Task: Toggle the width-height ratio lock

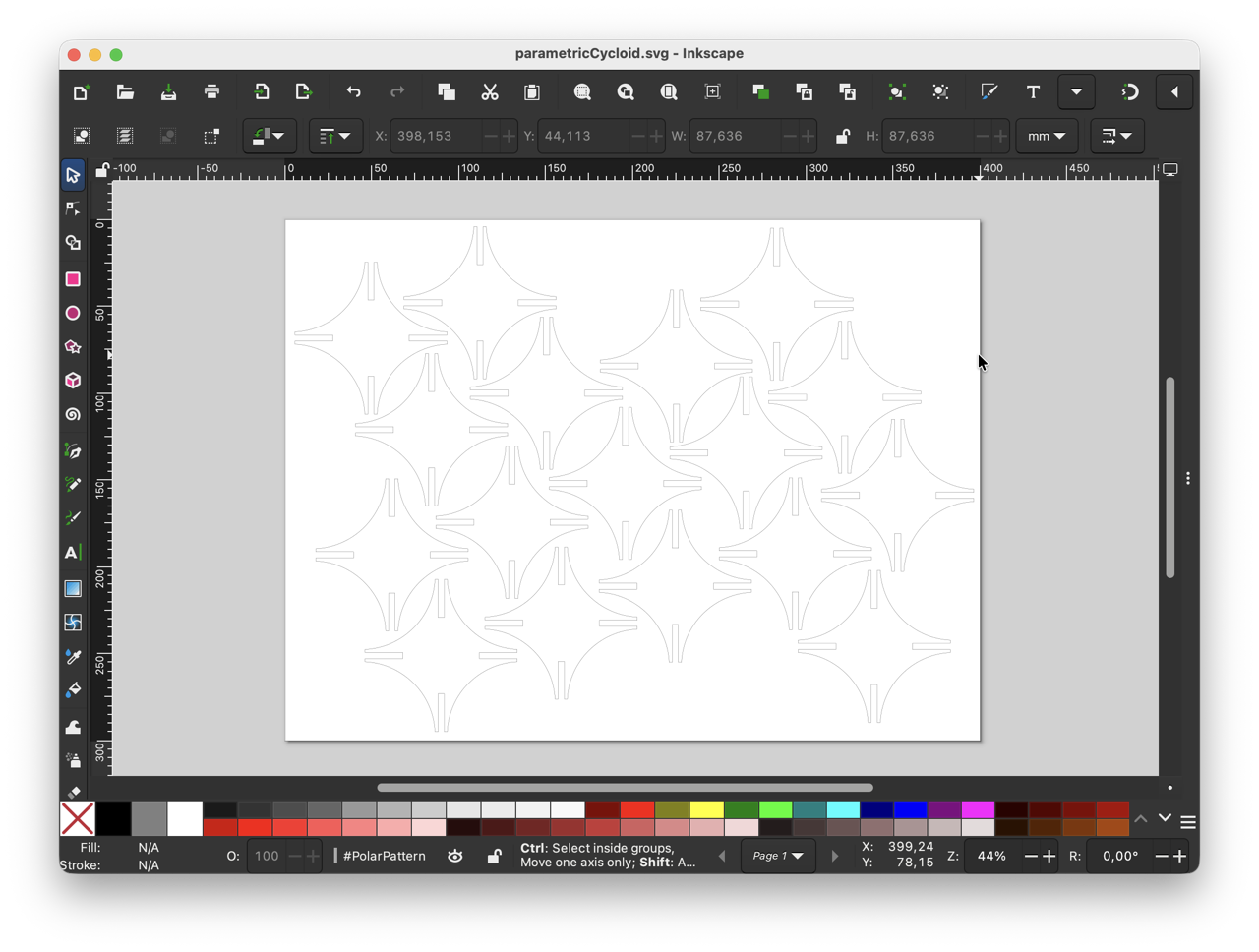Action: (x=843, y=136)
